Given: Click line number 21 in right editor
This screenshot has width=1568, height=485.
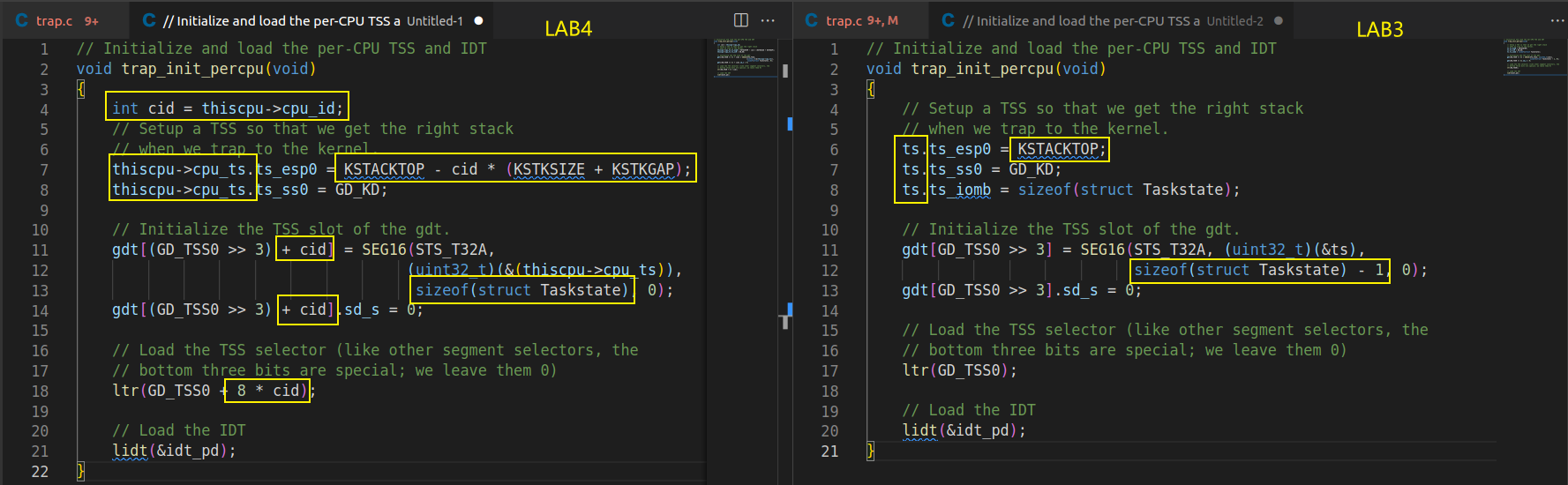Looking at the screenshot, I should coord(829,451).
